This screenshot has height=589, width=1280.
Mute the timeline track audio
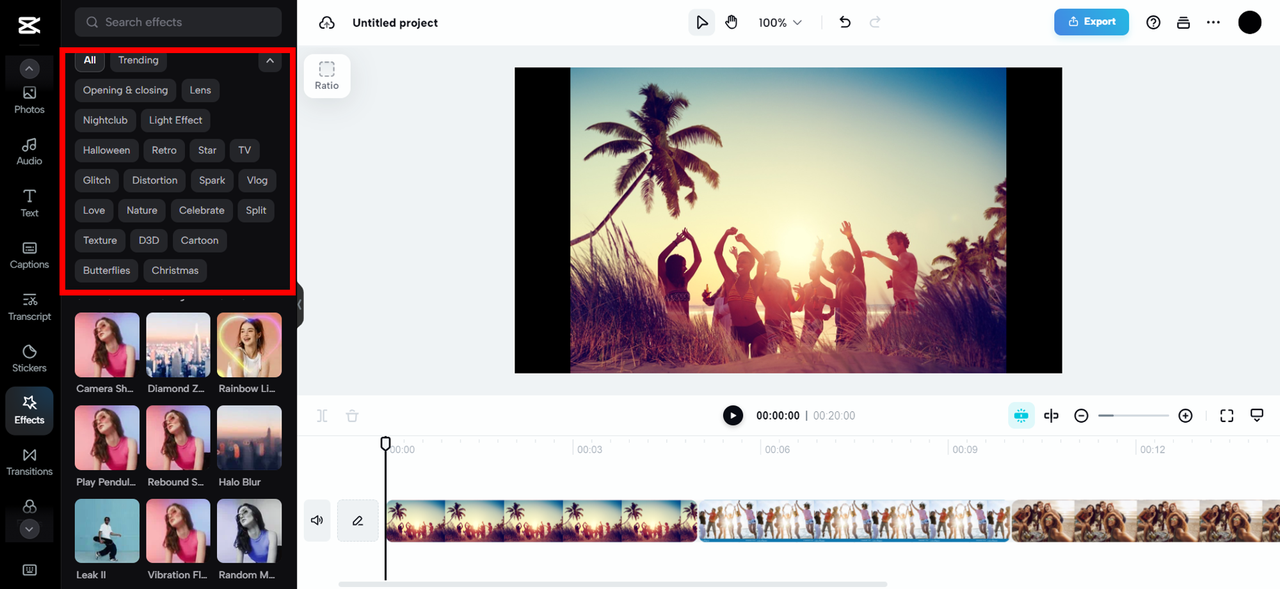coord(317,520)
